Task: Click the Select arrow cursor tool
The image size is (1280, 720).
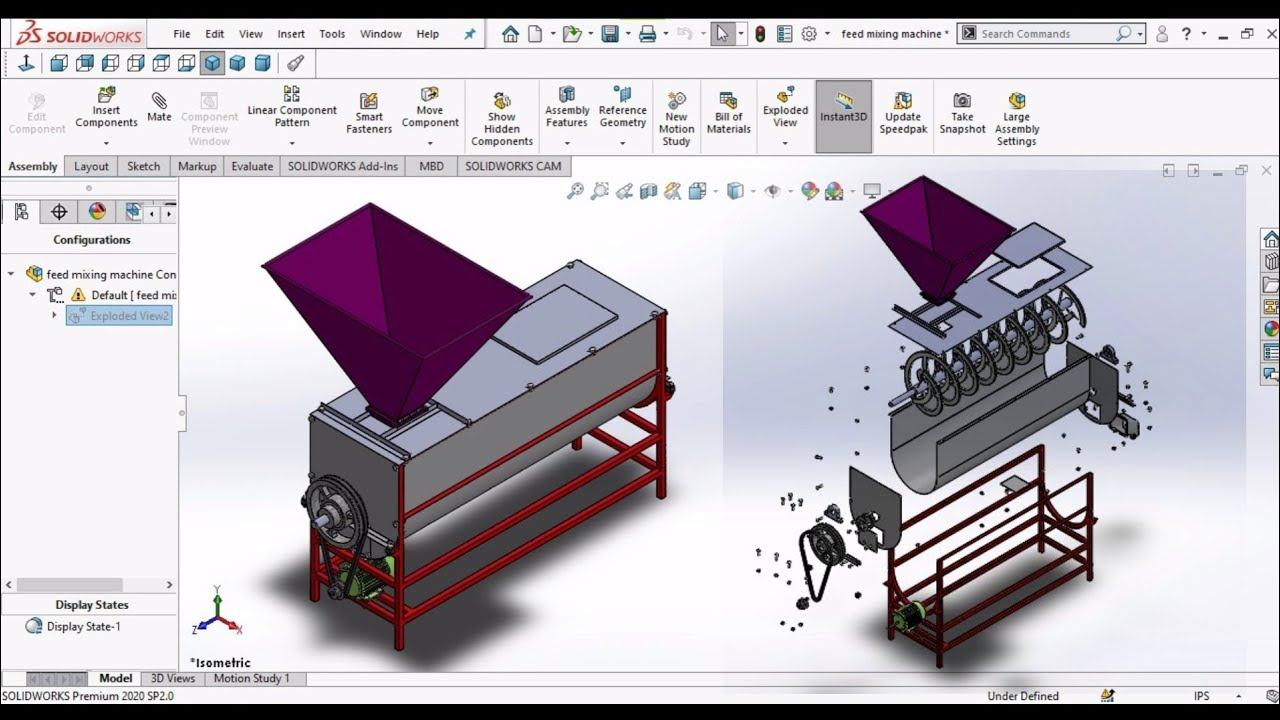Action: tap(722, 34)
